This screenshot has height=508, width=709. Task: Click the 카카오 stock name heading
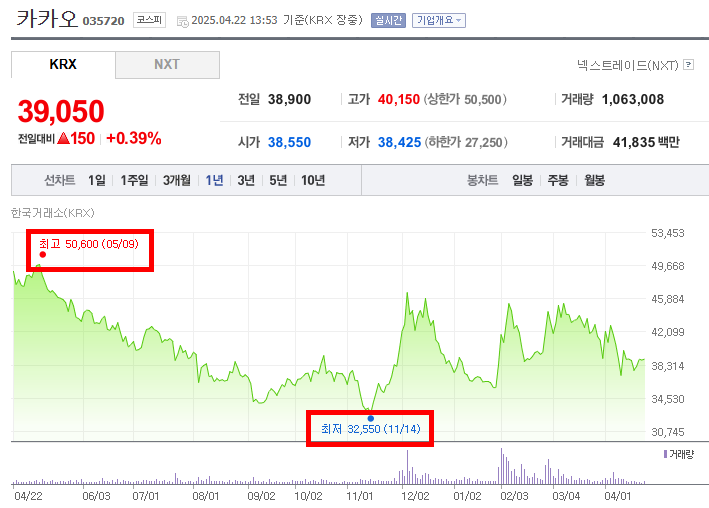click(47, 19)
